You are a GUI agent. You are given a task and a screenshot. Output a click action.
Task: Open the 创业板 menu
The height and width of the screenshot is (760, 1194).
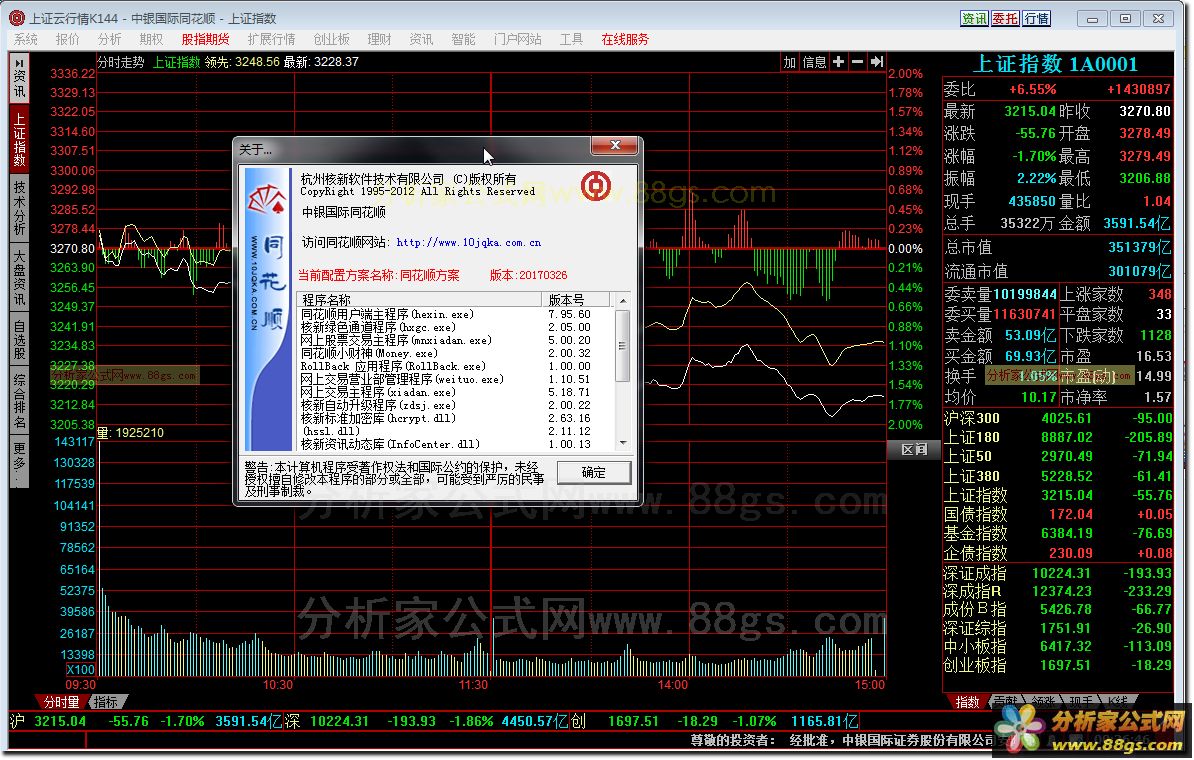tap(331, 39)
